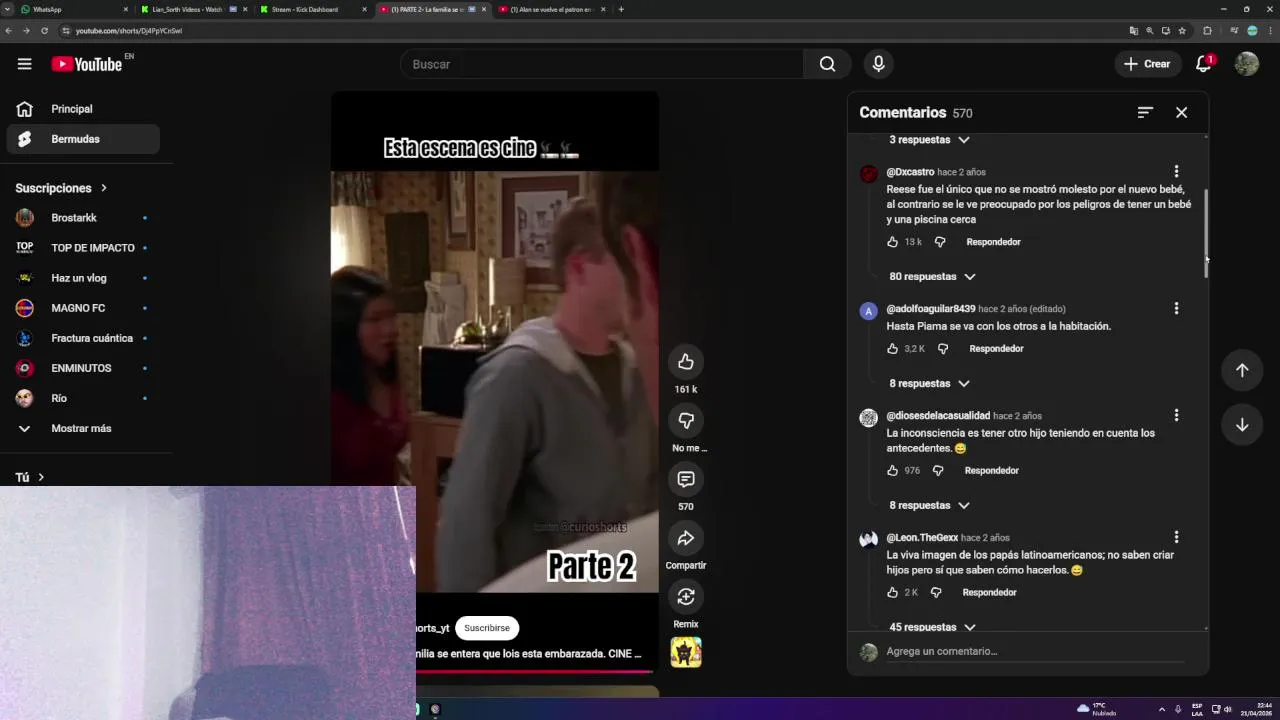Select Principal in the sidebar

click(82, 109)
